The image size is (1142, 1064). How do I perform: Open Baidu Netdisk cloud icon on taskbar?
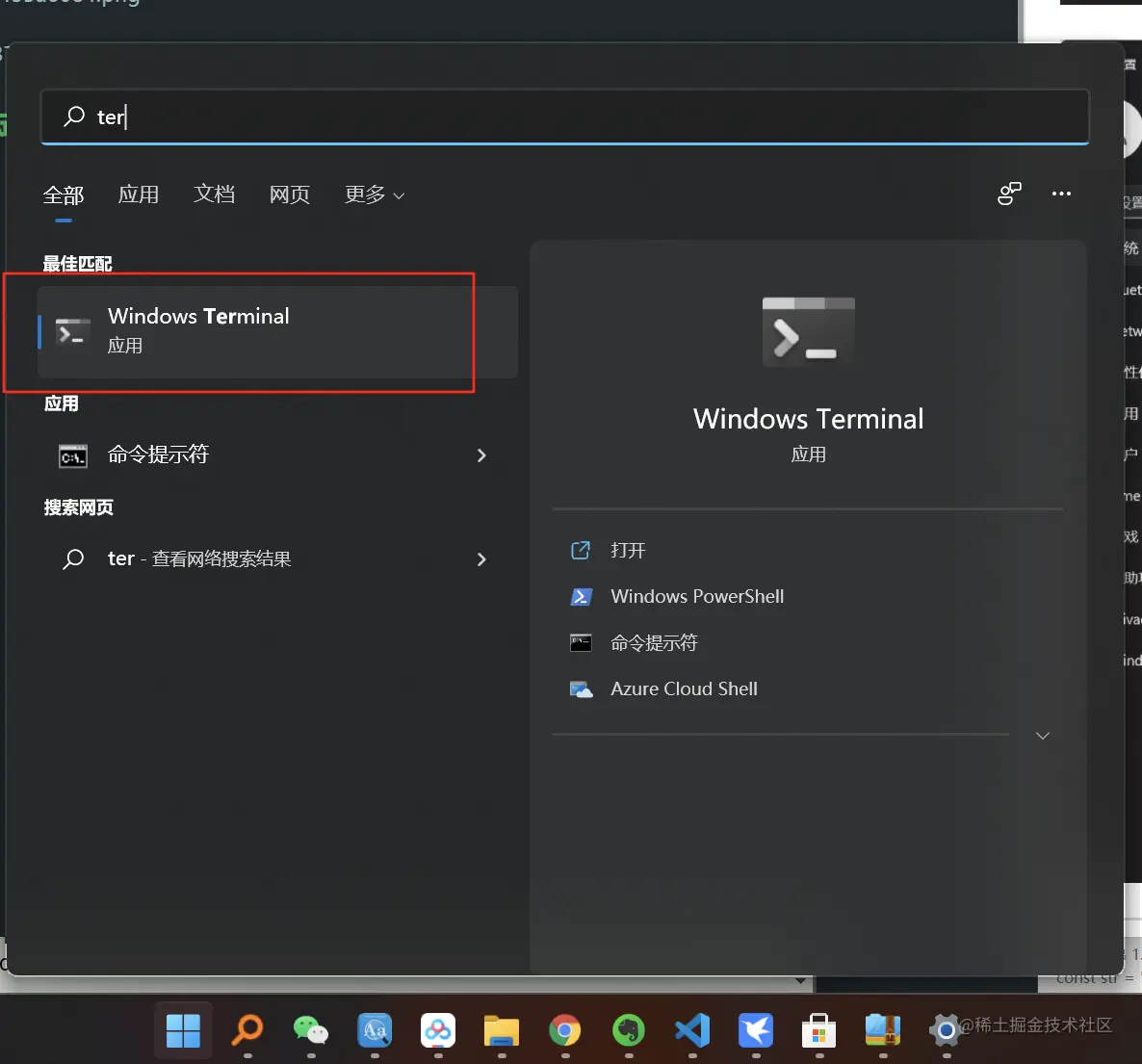pos(438,1030)
